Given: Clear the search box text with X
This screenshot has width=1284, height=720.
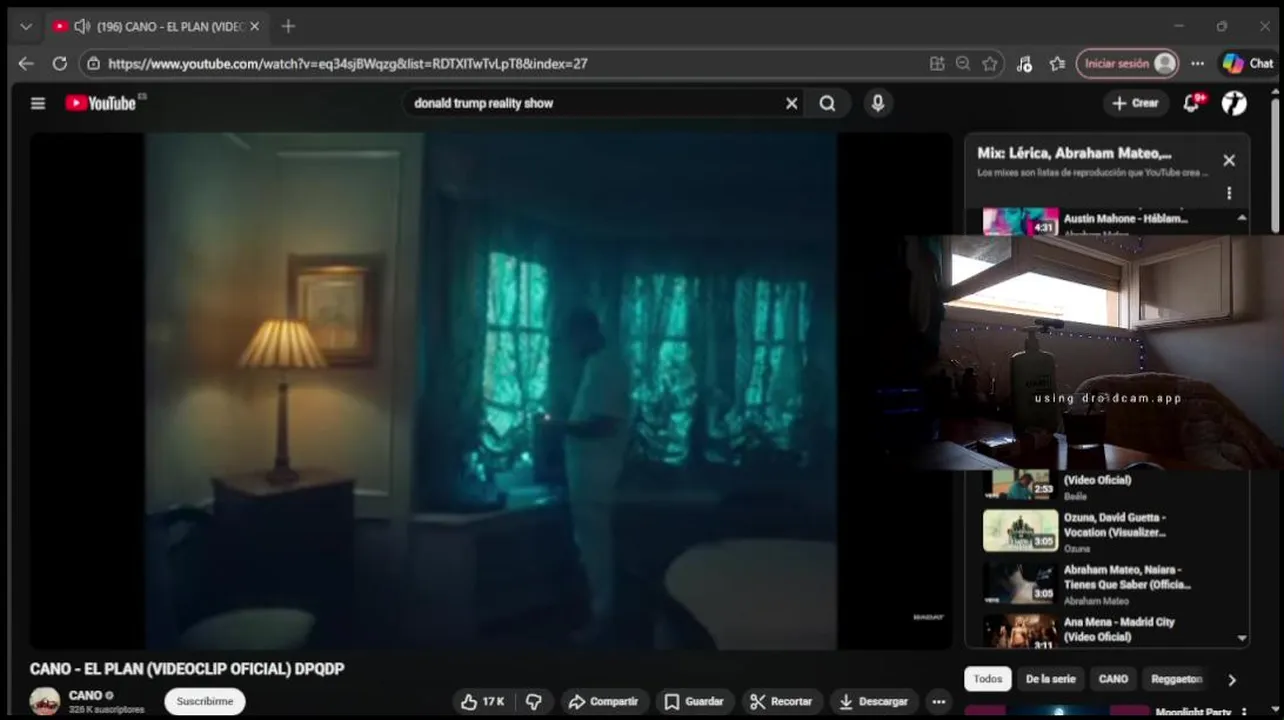Looking at the screenshot, I should point(791,103).
